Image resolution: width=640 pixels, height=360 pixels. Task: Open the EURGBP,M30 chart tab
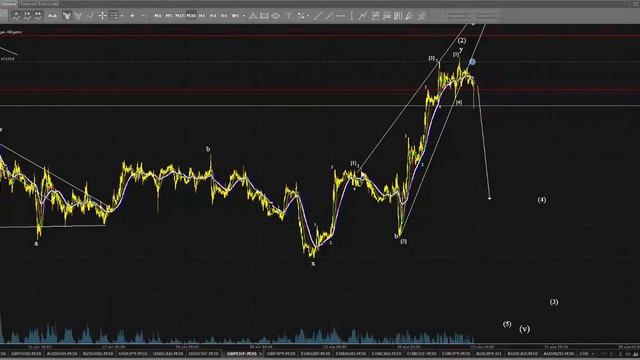[315, 353]
